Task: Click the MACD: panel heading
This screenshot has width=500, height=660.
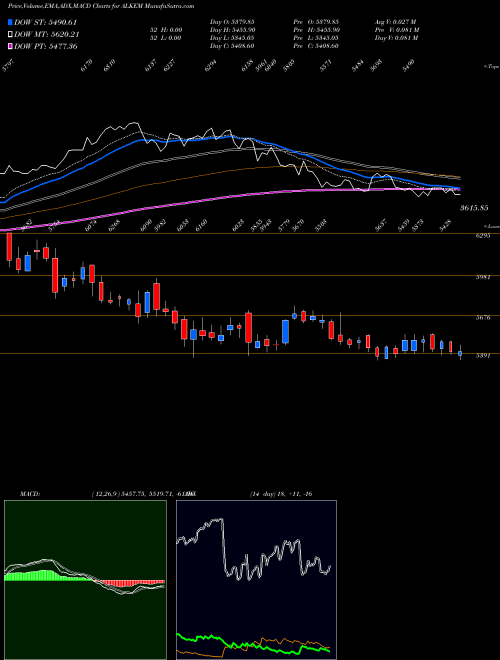Action: click(29, 494)
